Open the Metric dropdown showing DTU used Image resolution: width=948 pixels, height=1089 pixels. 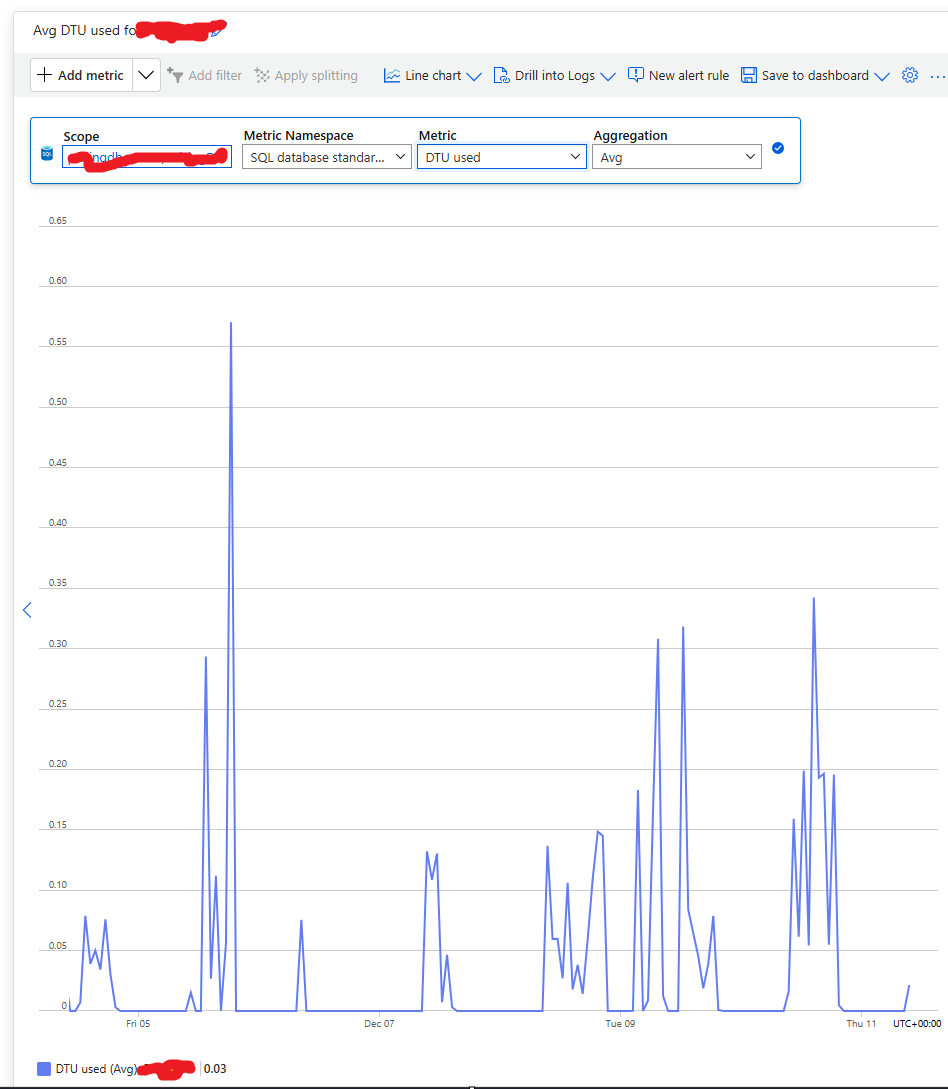[x=502, y=157]
